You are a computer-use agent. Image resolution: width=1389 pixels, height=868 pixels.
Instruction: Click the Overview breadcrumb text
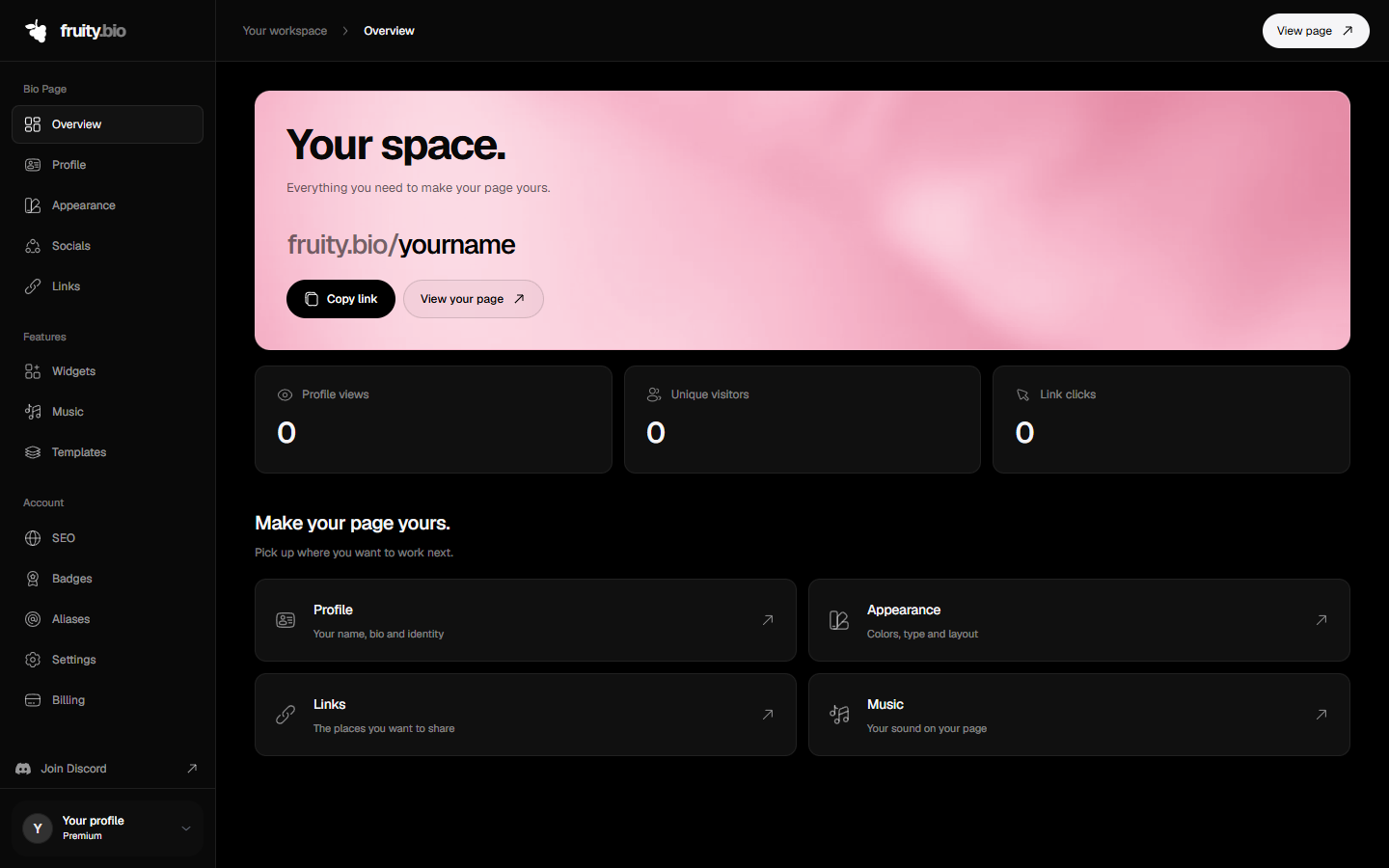[389, 31]
